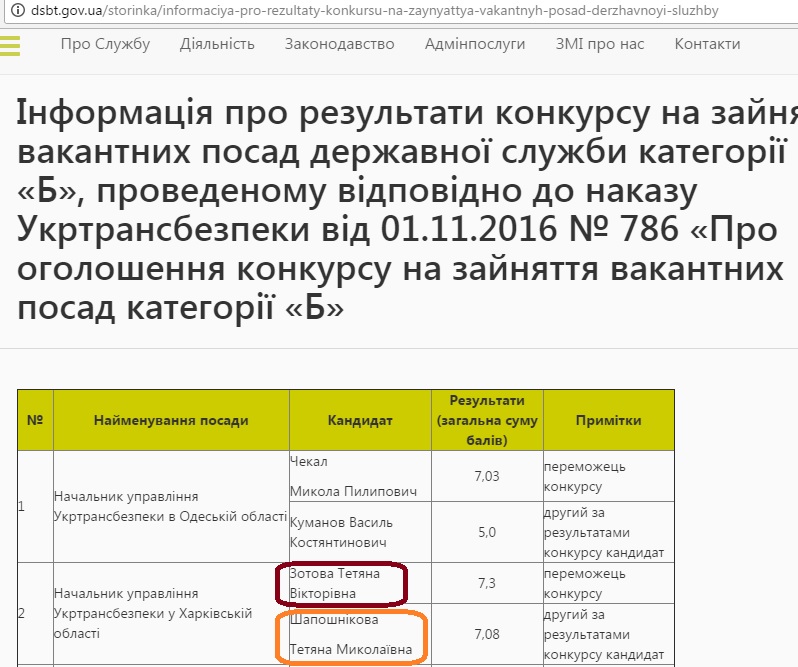Click candidate Чекал Микола Пилипович
Viewport: 798px width, 667px height.
pyautogui.click(x=360, y=476)
